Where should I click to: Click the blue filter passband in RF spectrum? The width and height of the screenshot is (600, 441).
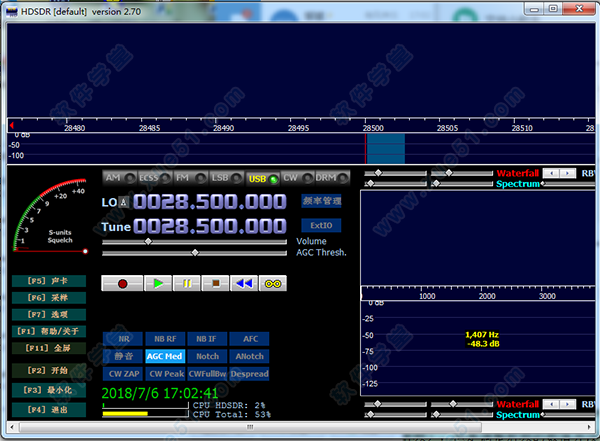pos(385,149)
